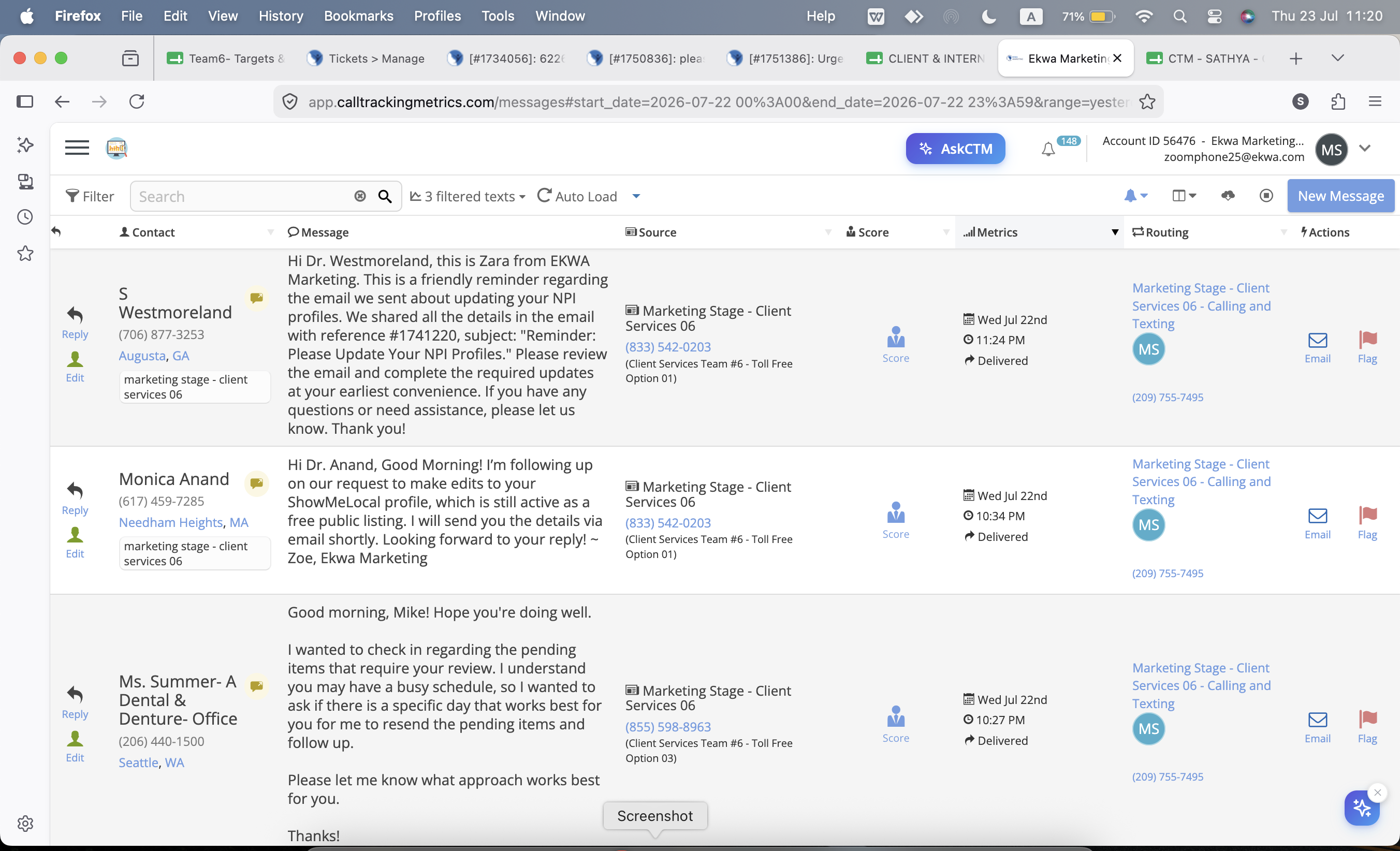Open the Score column dropdown arrow

click(946, 232)
